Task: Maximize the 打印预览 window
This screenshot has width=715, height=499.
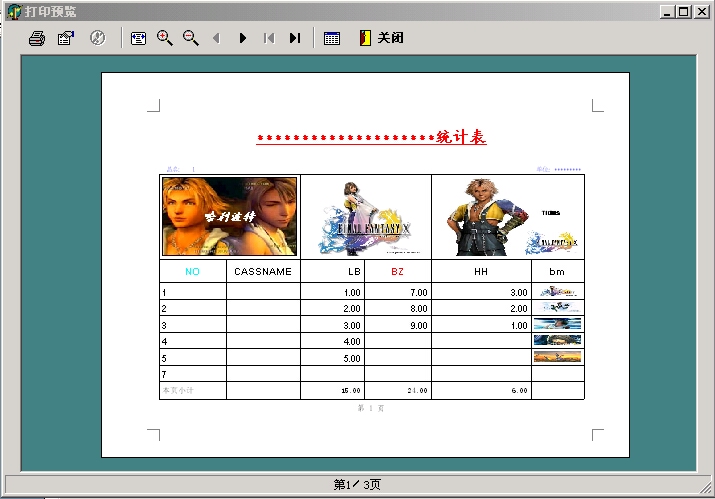Action: click(x=684, y=12)
